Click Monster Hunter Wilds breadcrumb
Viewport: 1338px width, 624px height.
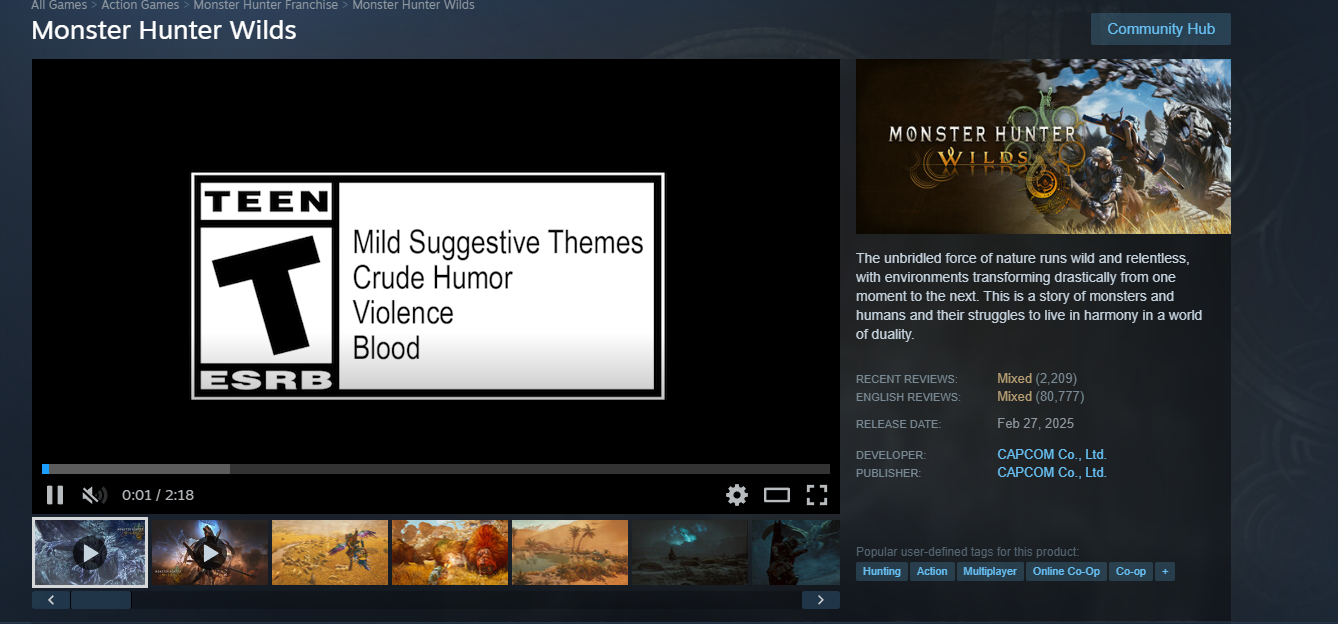(413, 5)
